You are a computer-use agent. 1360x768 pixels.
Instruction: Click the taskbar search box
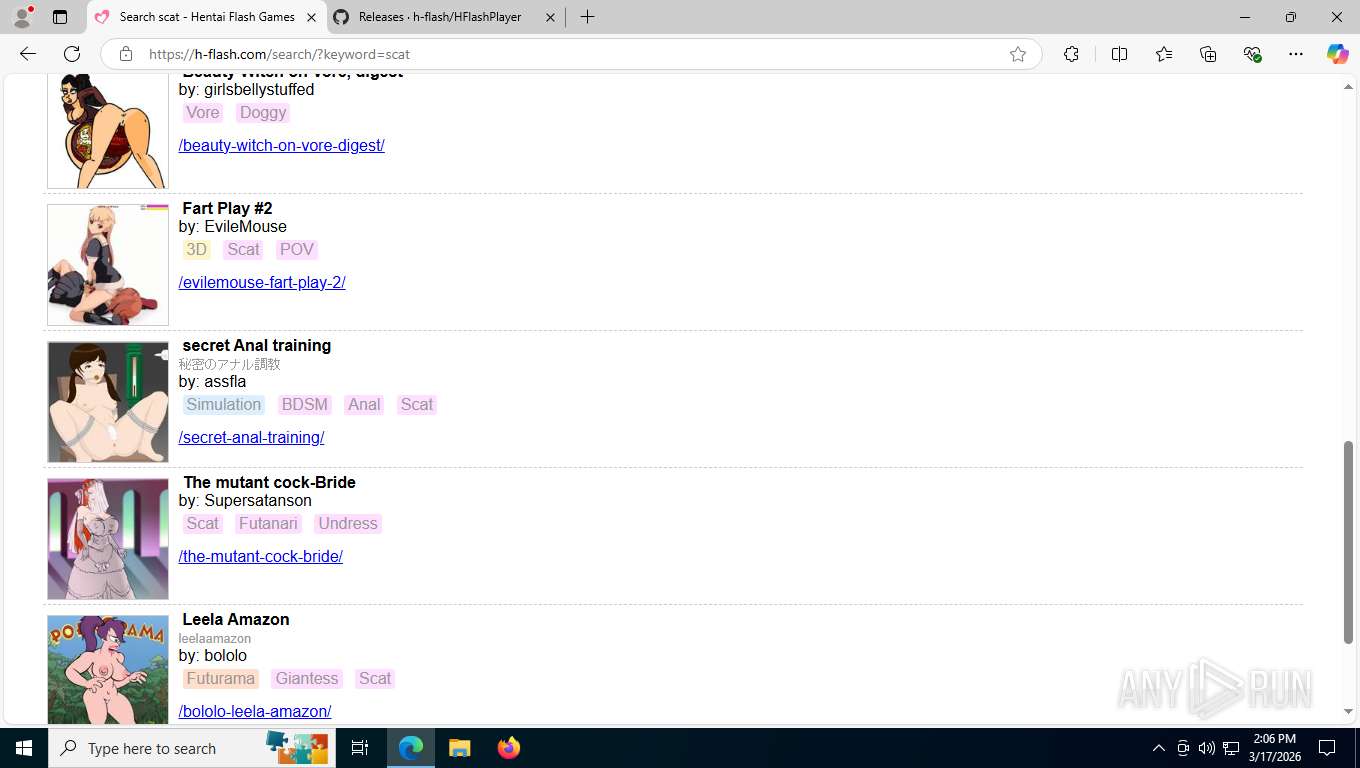192,748
